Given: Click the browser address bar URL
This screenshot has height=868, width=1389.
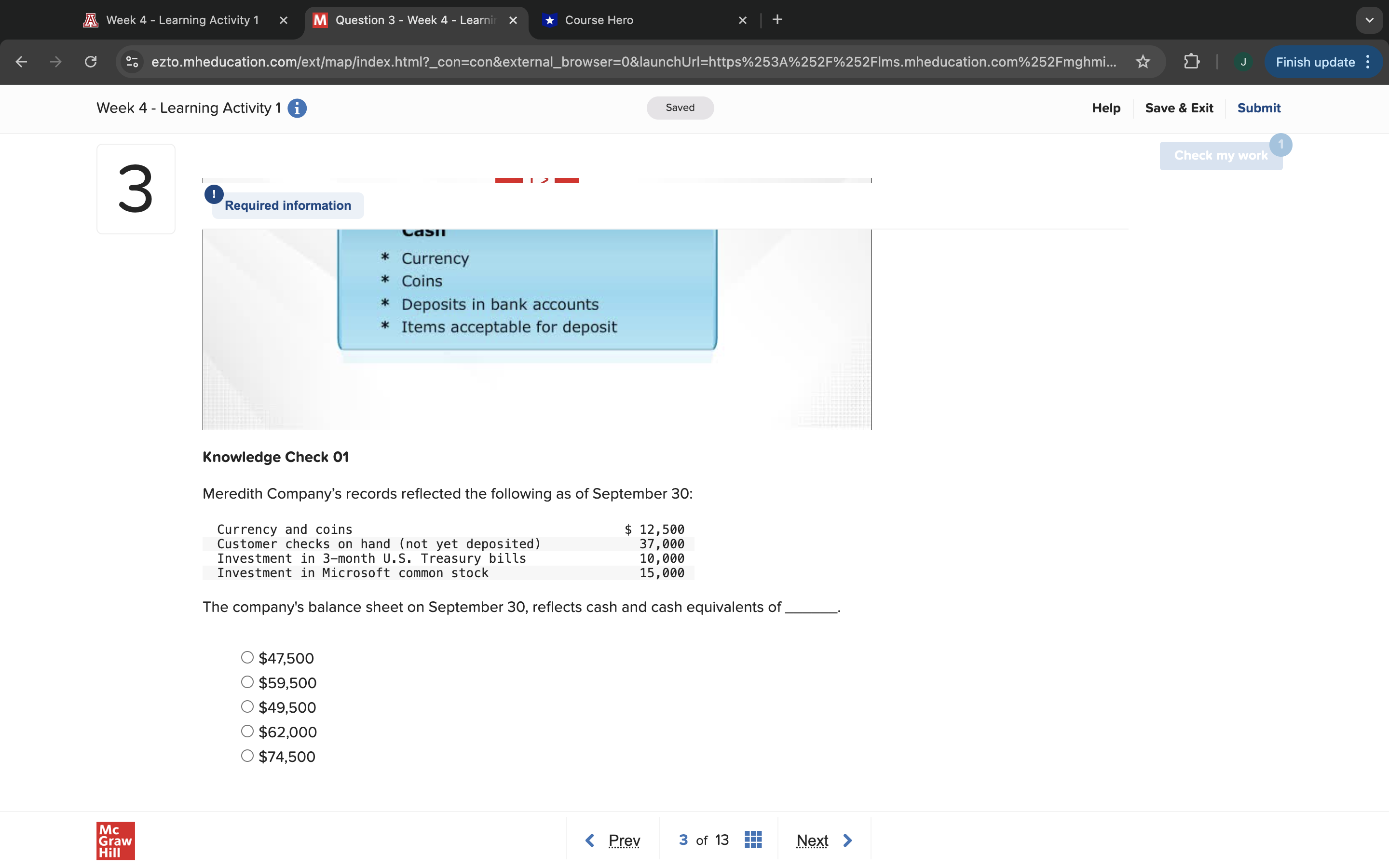Looking at the screenshot, I should [x=631, y=62].
